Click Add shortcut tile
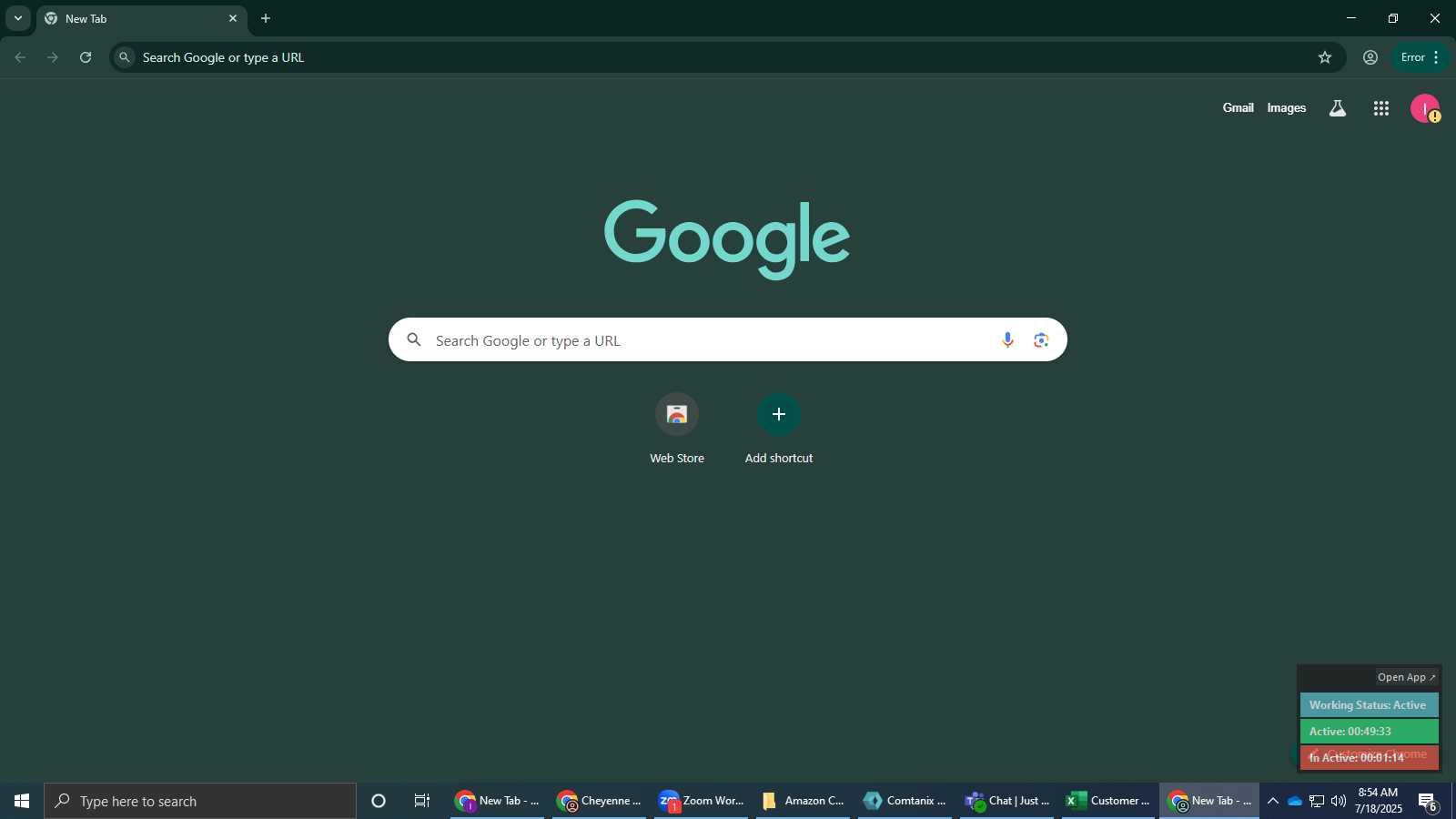This screenshot has width=1456, height=819. point(779,429)
